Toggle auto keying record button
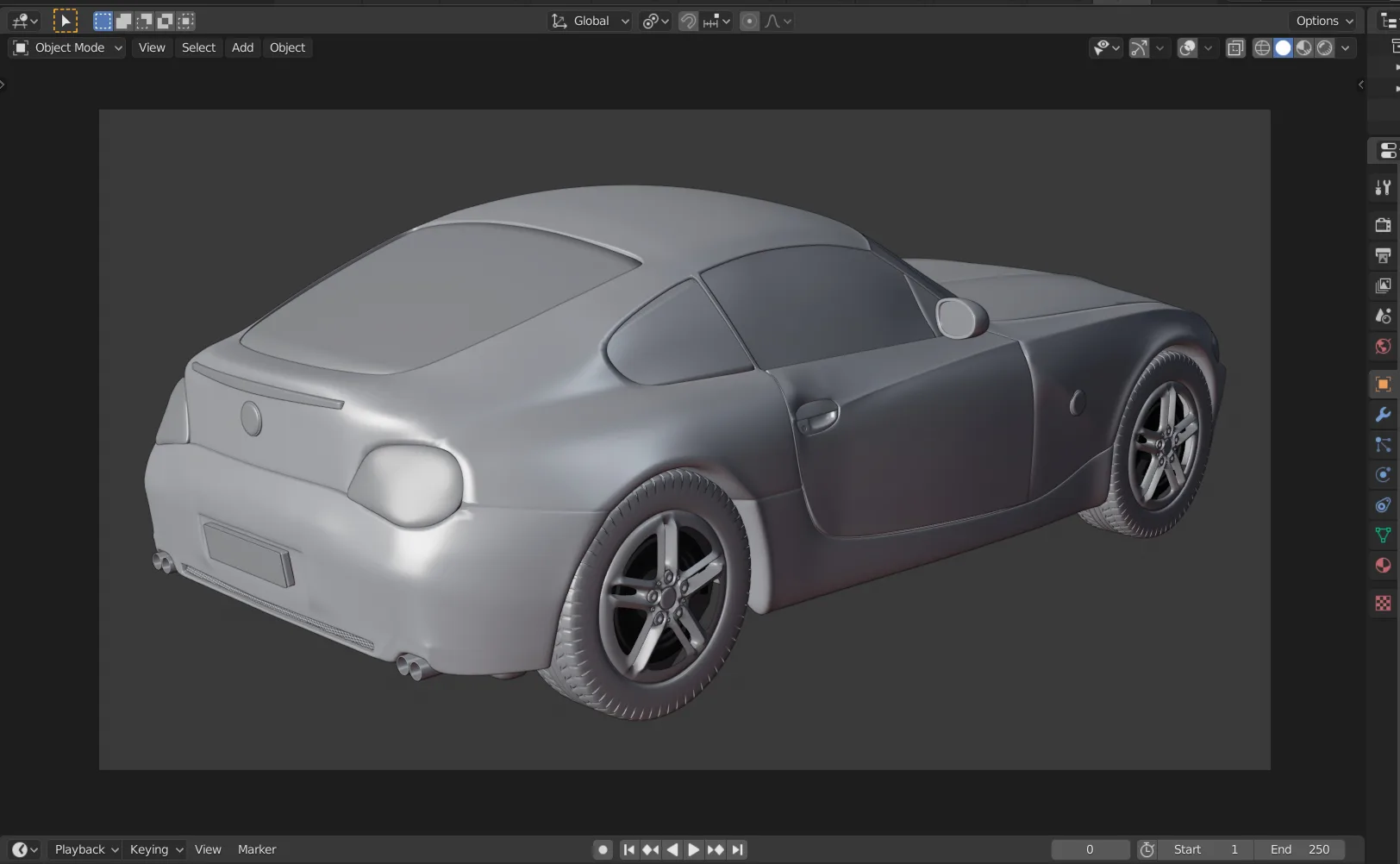The image size is (1400, 864). (603, 849)
